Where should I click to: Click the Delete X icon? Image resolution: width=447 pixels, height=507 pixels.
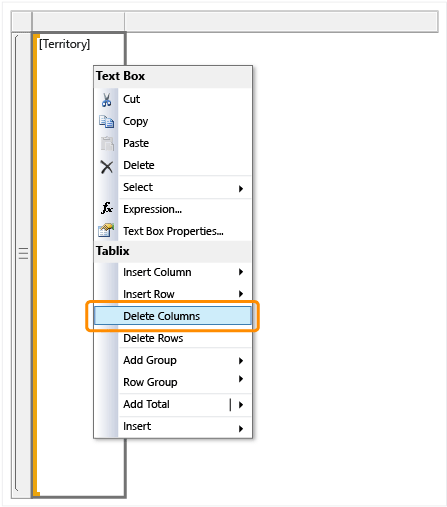107,167
